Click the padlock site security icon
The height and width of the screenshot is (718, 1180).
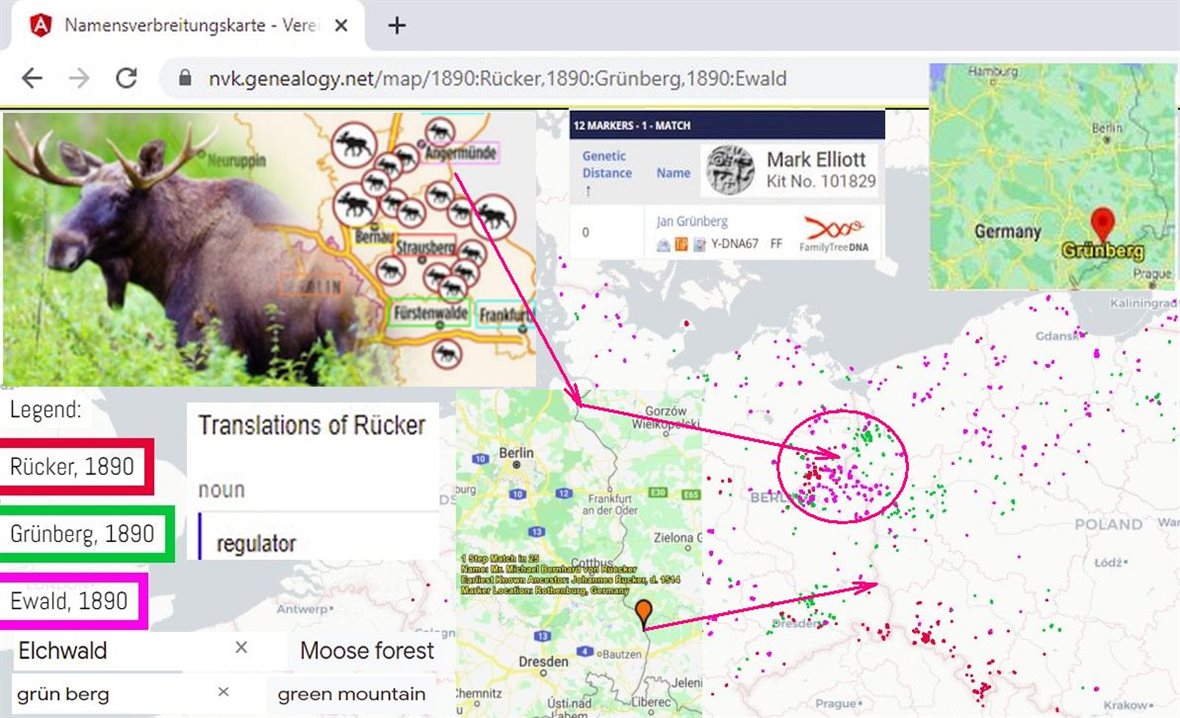(x=183, y=79)
